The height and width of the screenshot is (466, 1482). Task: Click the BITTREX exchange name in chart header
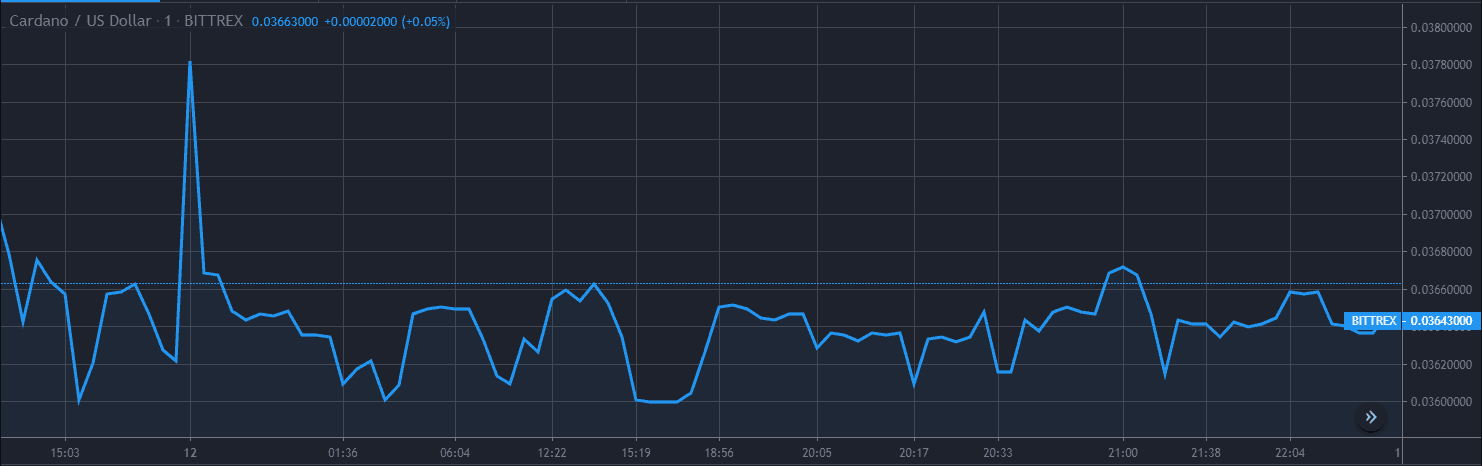click(213, 21)
